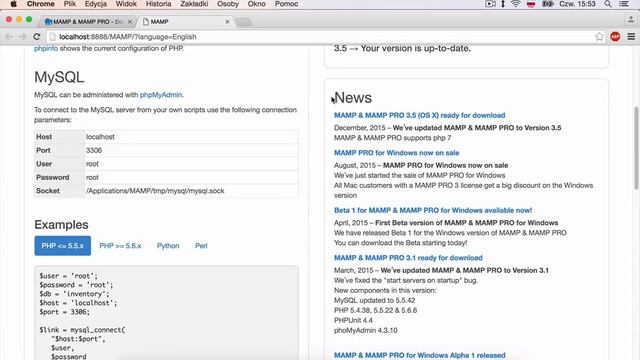The width and height of the screenshot is (640, 360).
Task: Open the Zakładki menu
Action: click(194, 4)
